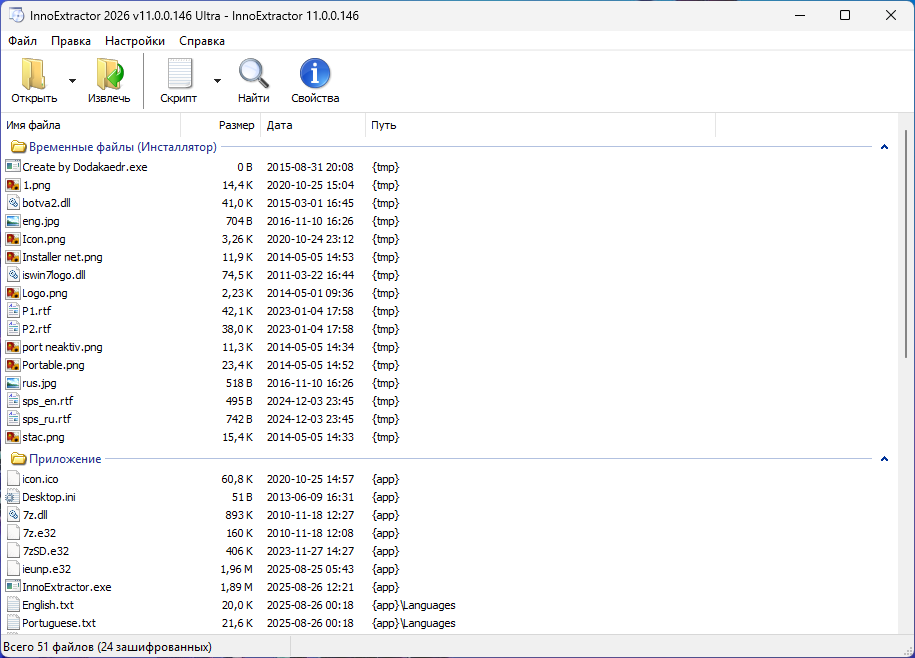Click the 893 K size of 7z.dll
The height and width of the screenshot is (658, 915).
[239, 515]
